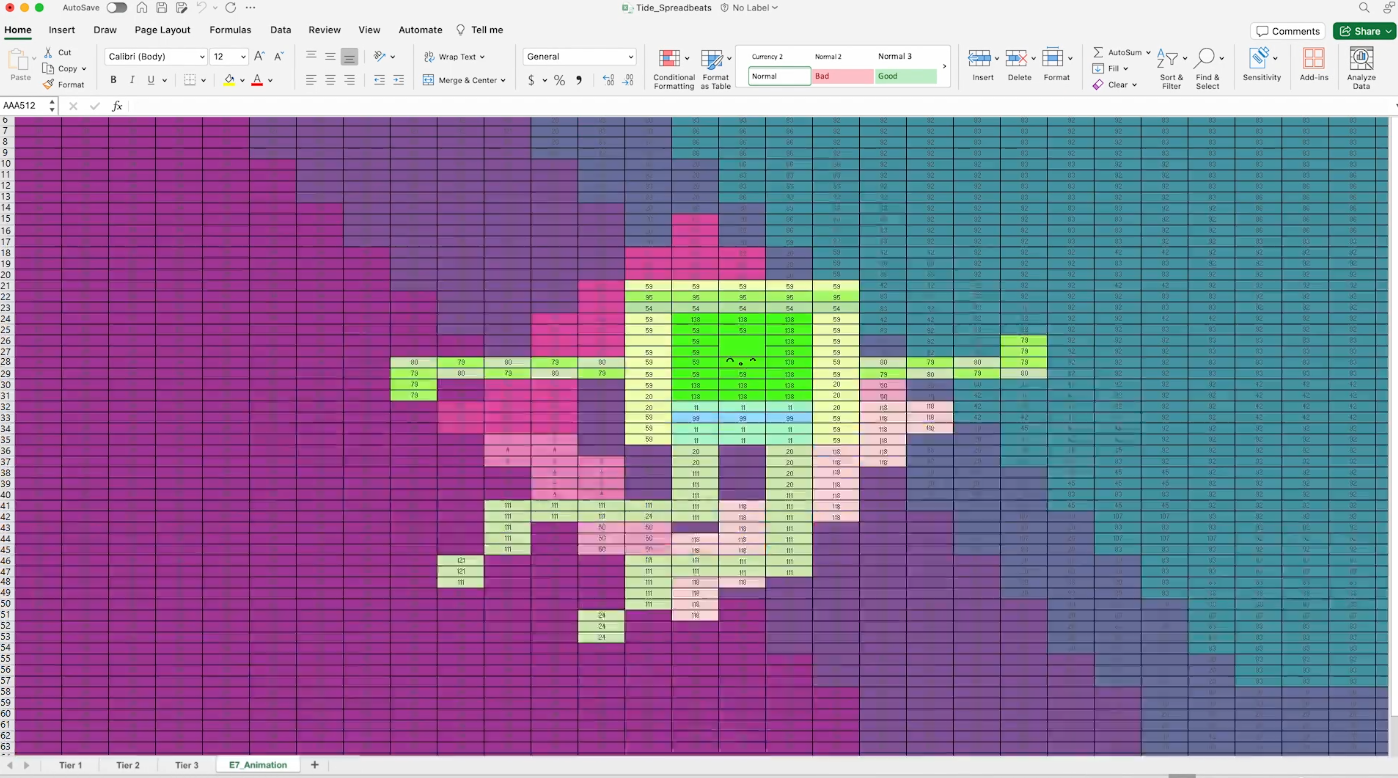Switch to the Tier 2 sheet
The width and height of the screenshot is (1398, 778).
coord(128,765)
